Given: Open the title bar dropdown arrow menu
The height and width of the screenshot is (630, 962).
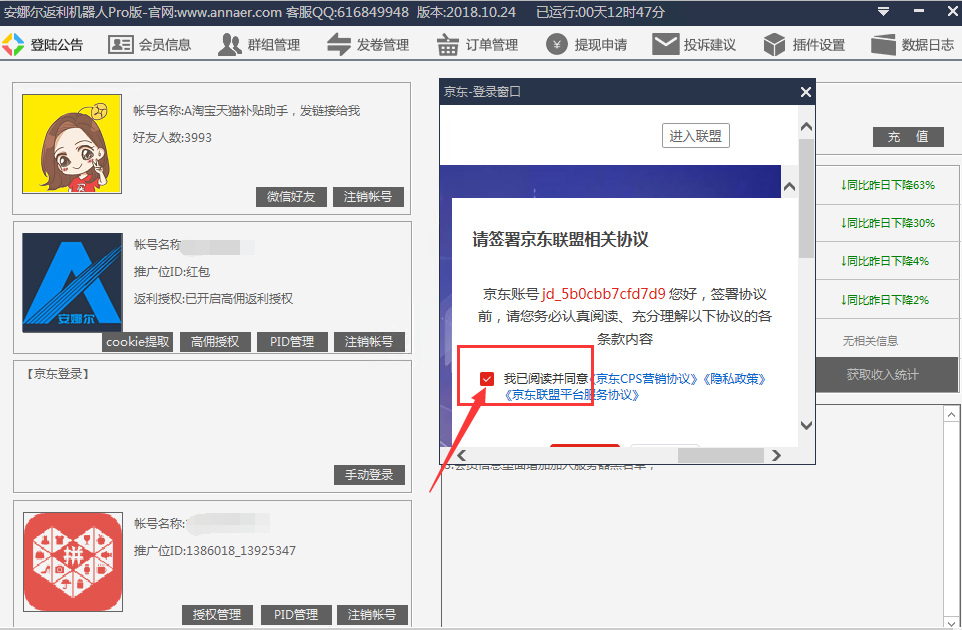Looking at the screenshot, I should (883, 12).
